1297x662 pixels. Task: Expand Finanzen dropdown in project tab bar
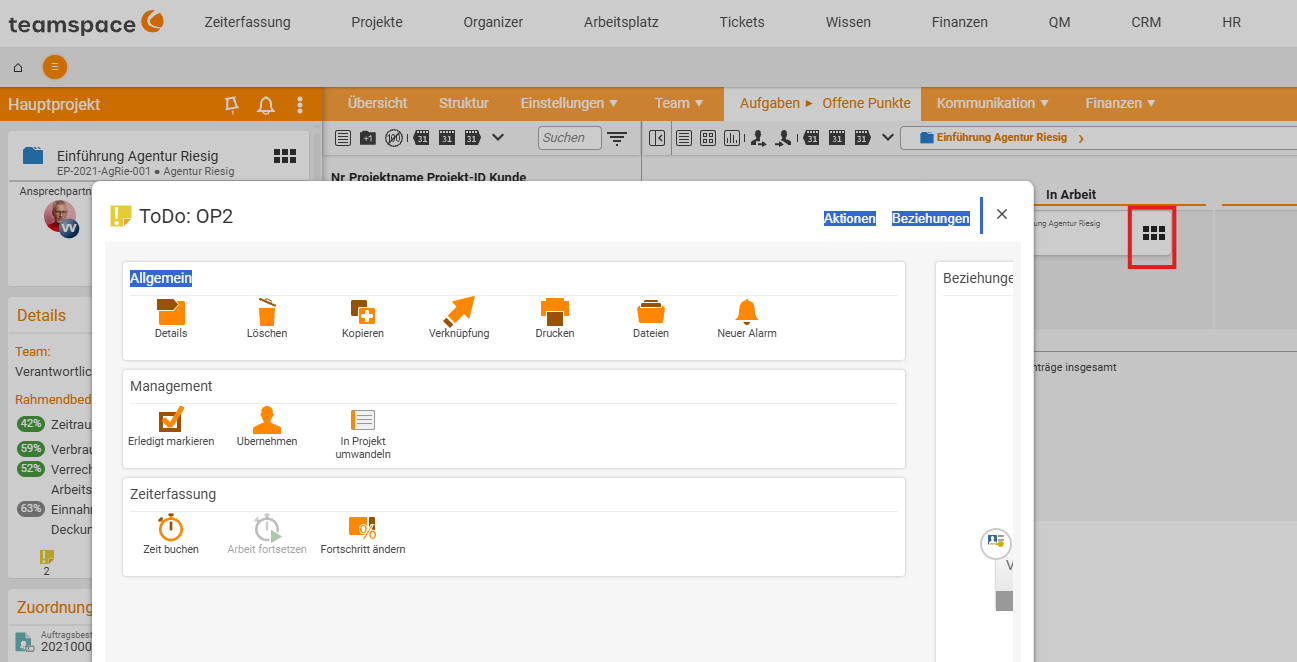click(1120, 103)
